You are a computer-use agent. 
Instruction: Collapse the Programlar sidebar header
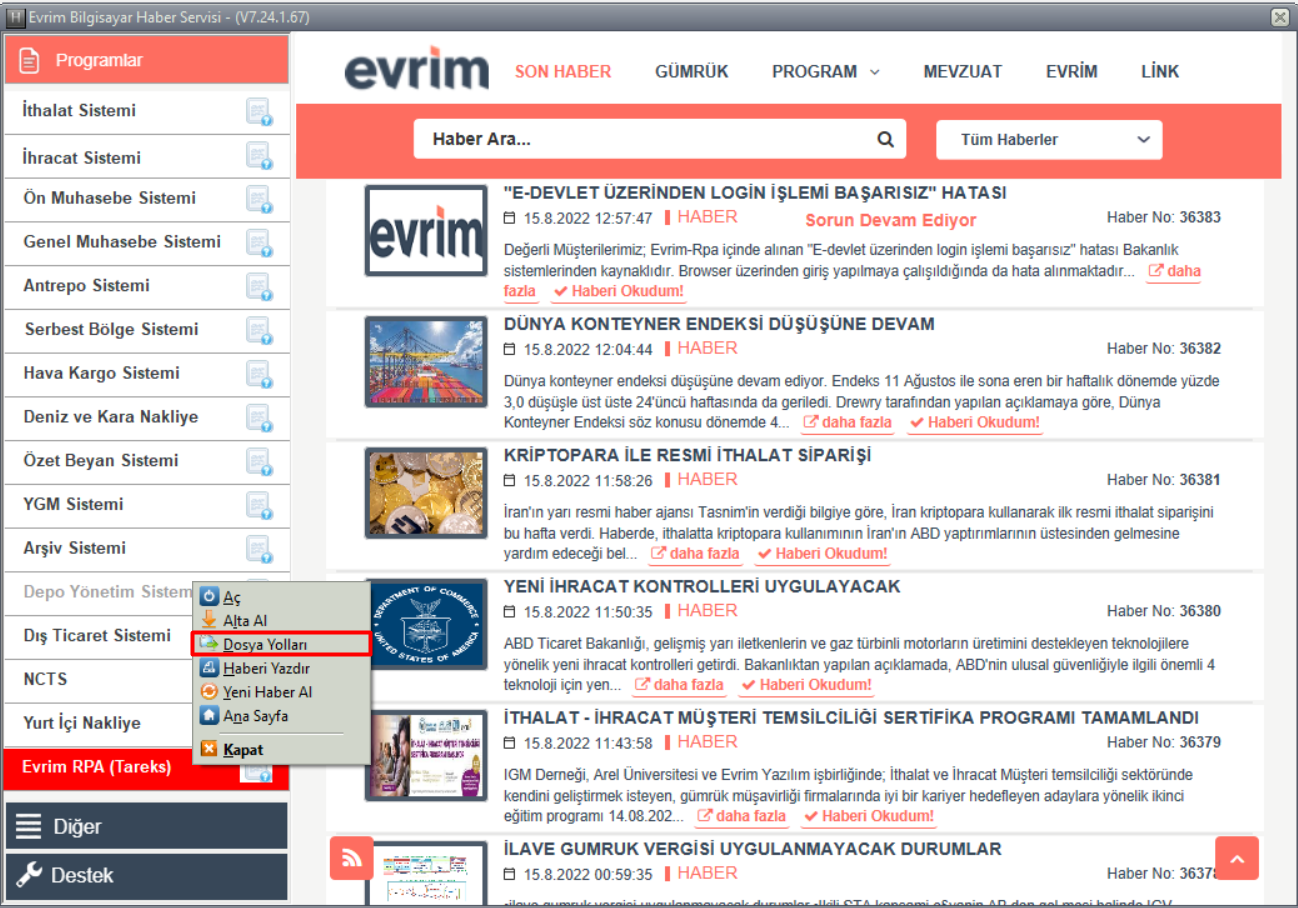pos(146,61)
